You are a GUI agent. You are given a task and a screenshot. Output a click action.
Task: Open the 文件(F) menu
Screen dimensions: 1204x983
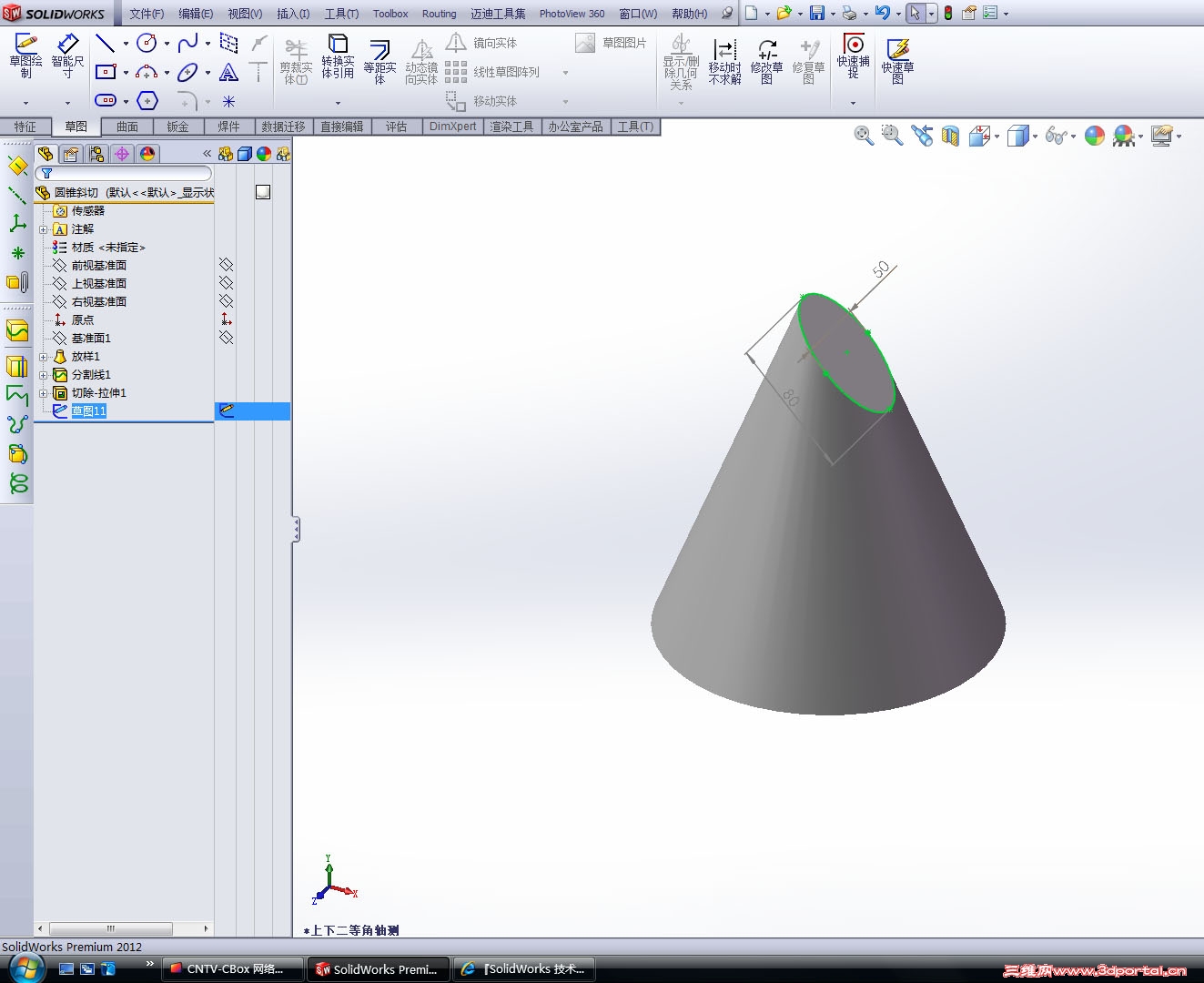click(147, 14)
